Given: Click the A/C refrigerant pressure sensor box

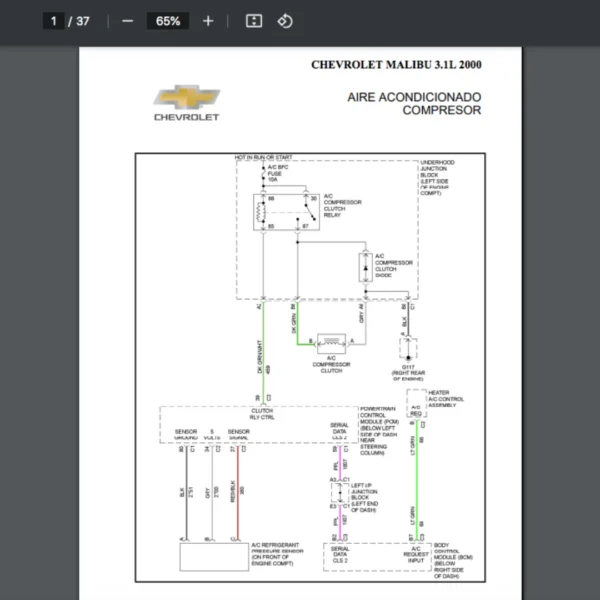Looking at the screenshot, I should click(214, 557).
